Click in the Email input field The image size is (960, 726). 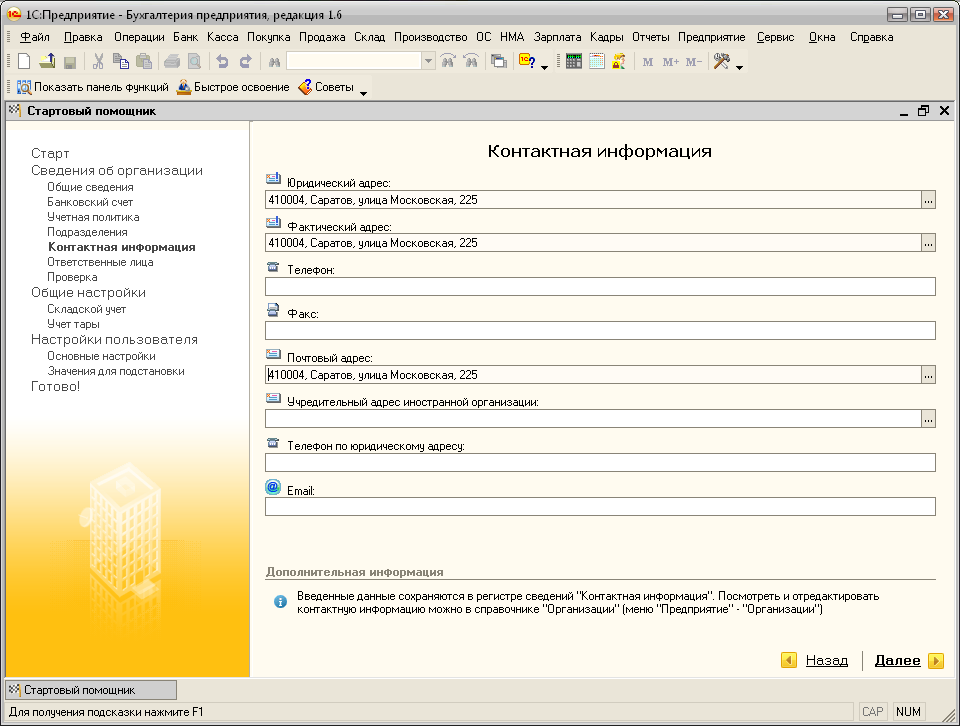(x=600, y=506)
